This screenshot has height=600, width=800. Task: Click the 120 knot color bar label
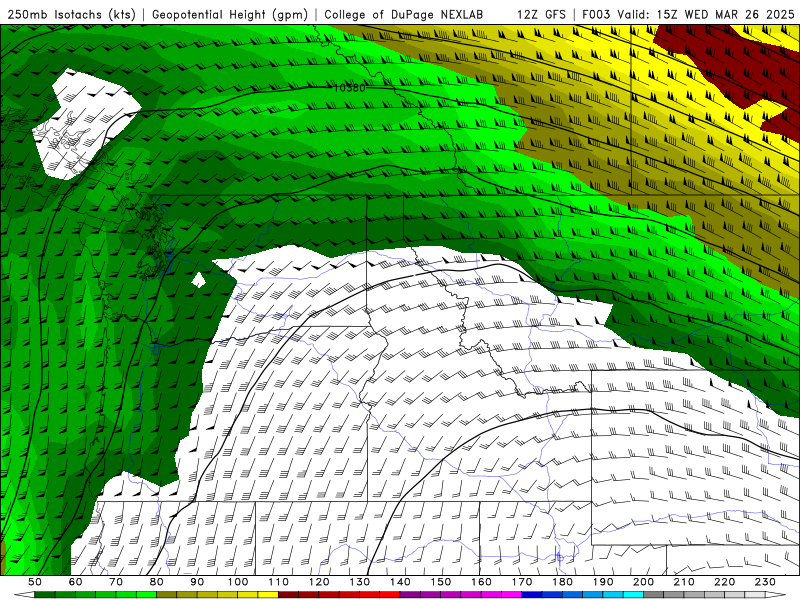point(319,582)
